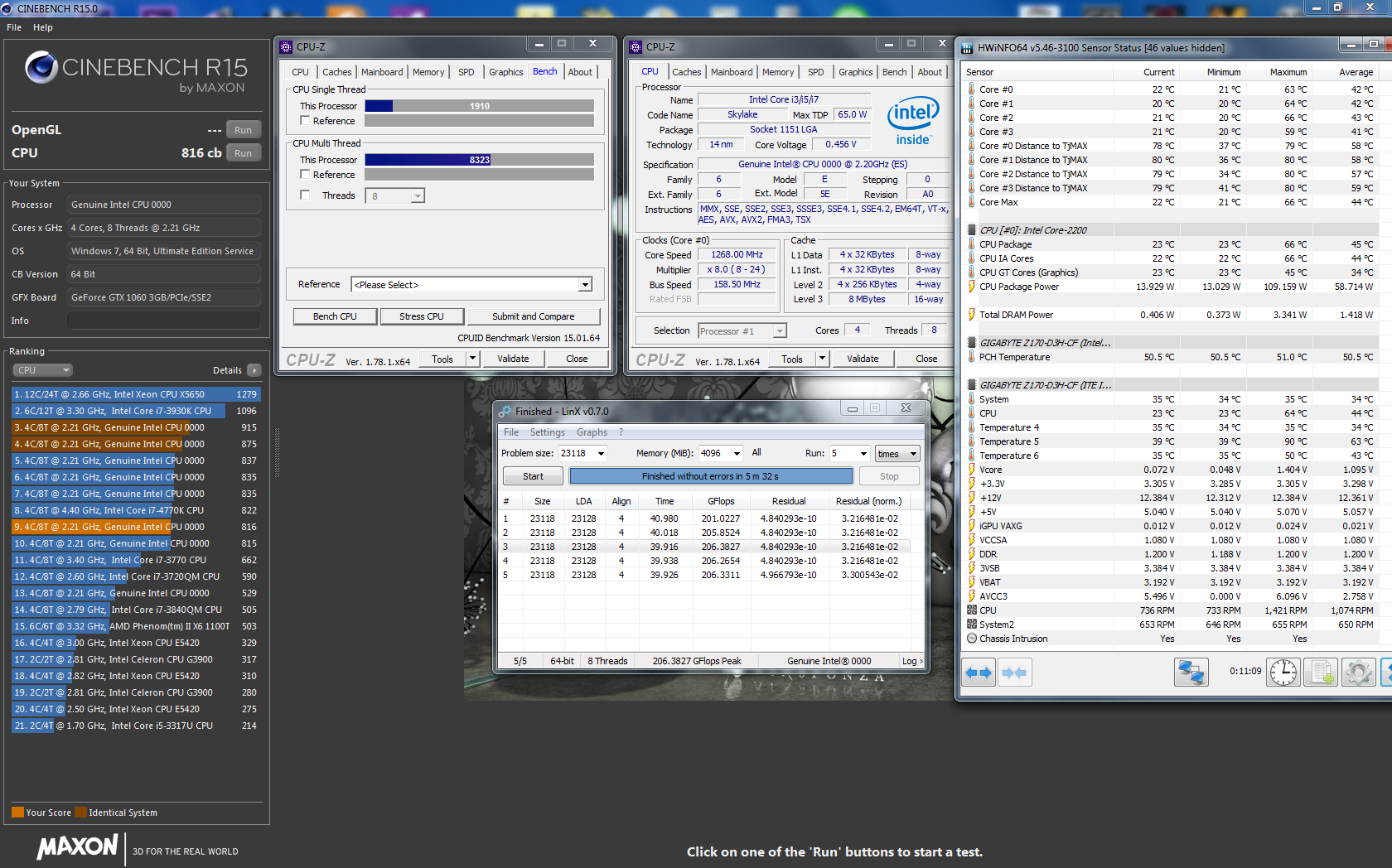Click Chassis Intrusion sensor icon
Screen dimensions: 1392x868
972,639
